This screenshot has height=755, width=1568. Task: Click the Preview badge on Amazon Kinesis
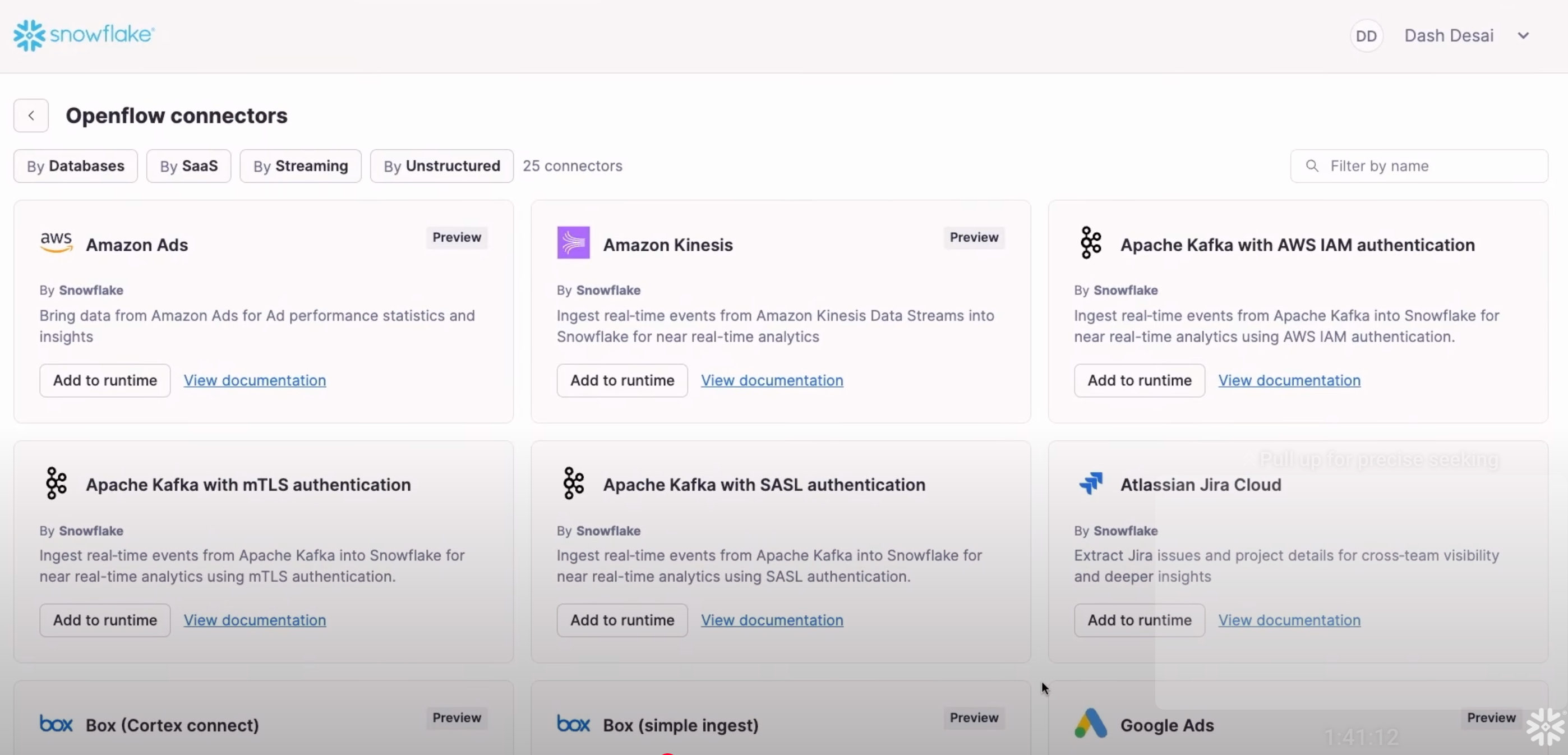point(974,237)
